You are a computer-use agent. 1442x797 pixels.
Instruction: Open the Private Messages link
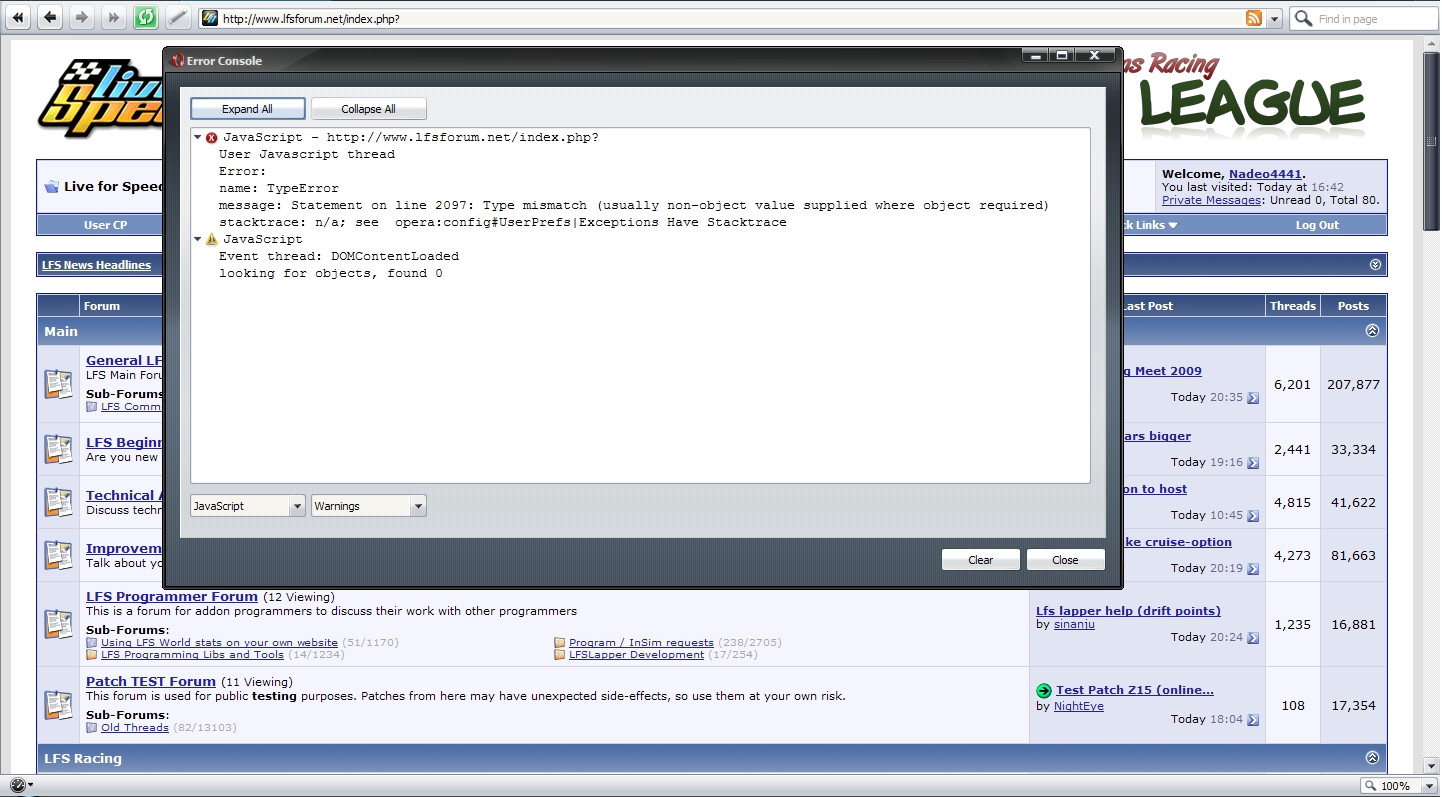(x=1211, y=200)
